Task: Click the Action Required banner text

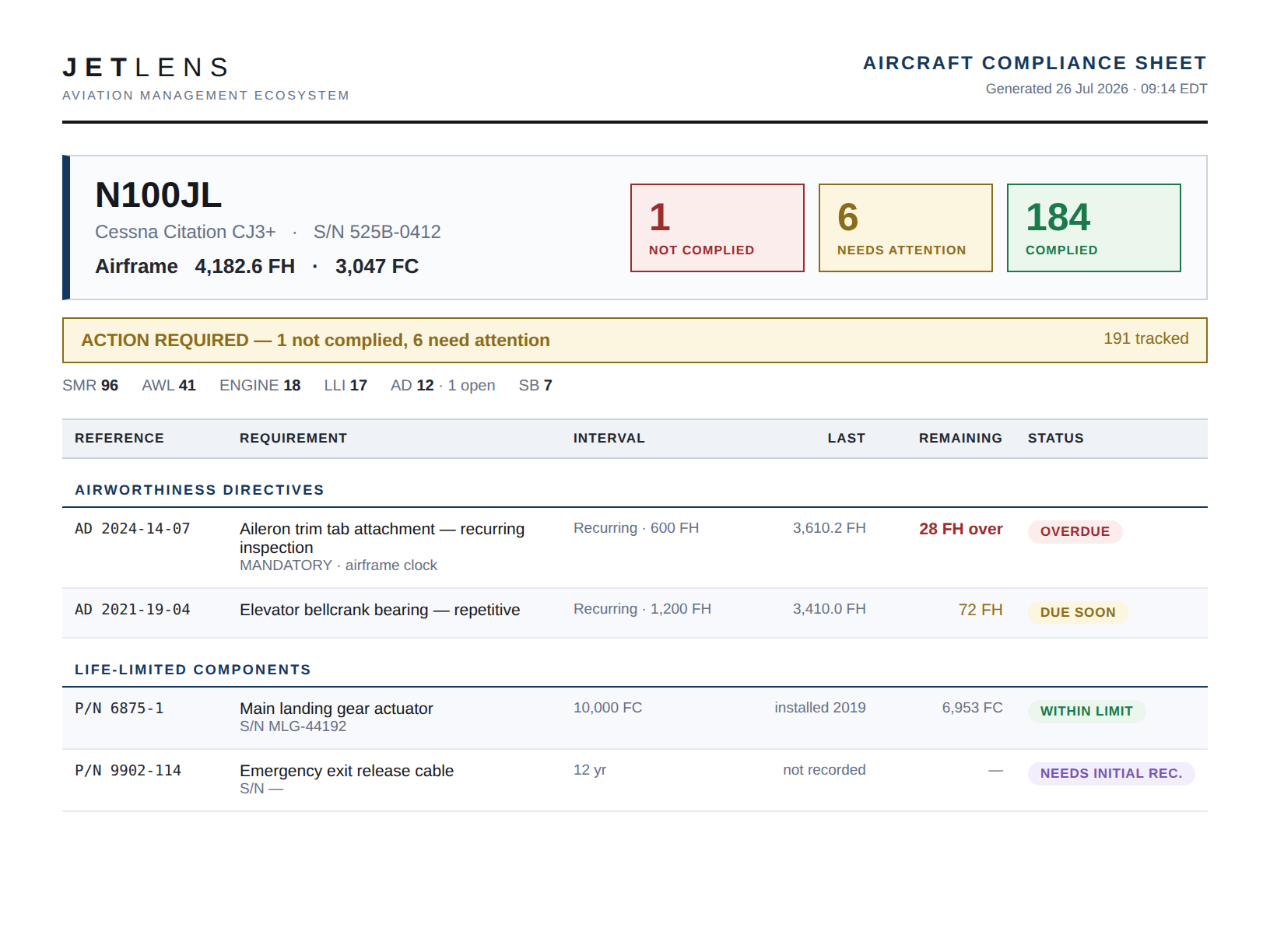Action: (315, 340)
